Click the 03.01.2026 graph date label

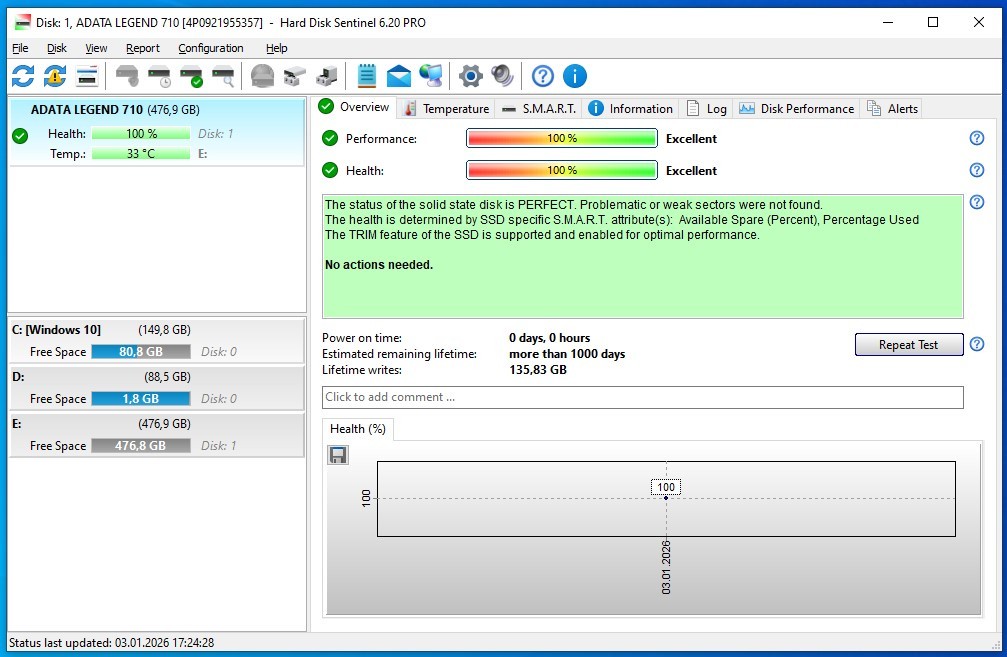point(666,567)
